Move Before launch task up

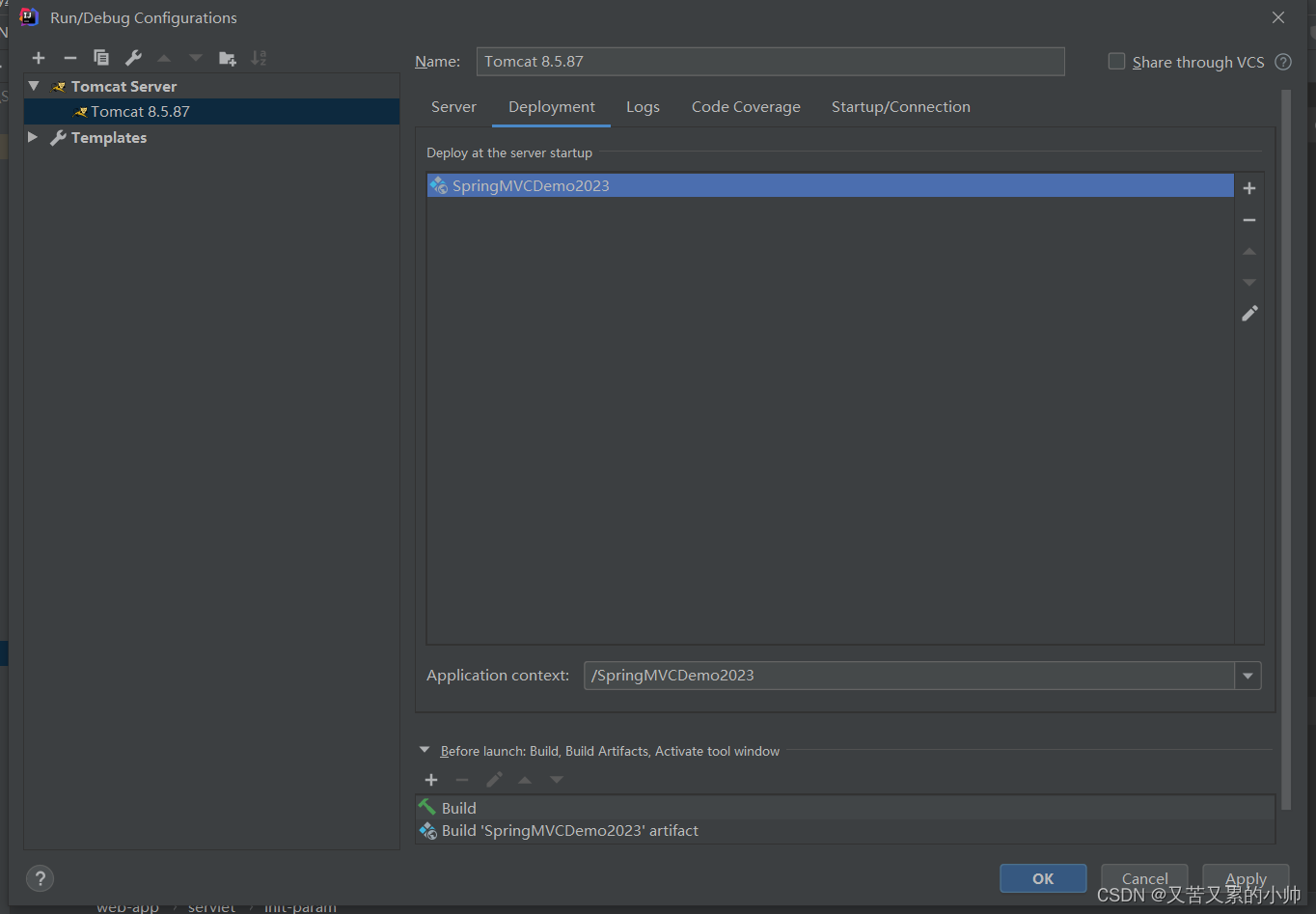click(525, 780)
